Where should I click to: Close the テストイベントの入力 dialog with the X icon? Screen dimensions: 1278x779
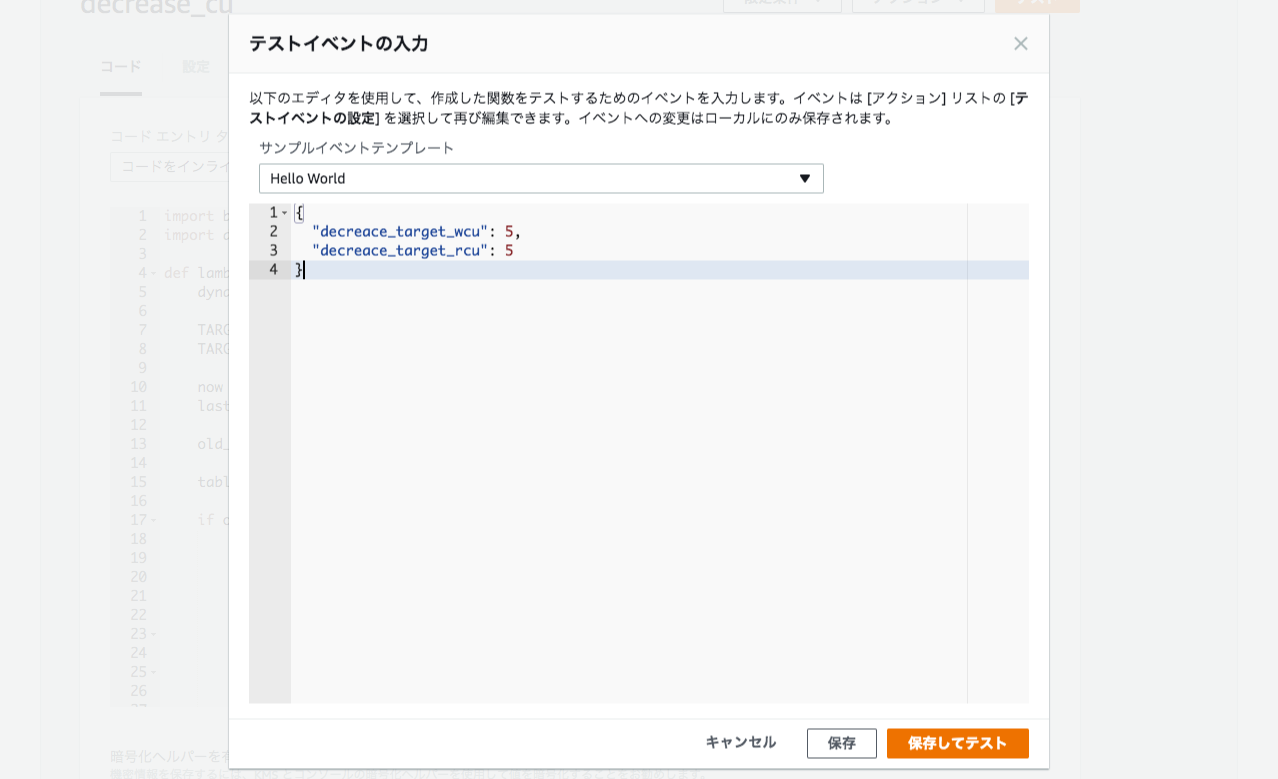tap(1020, 43)
